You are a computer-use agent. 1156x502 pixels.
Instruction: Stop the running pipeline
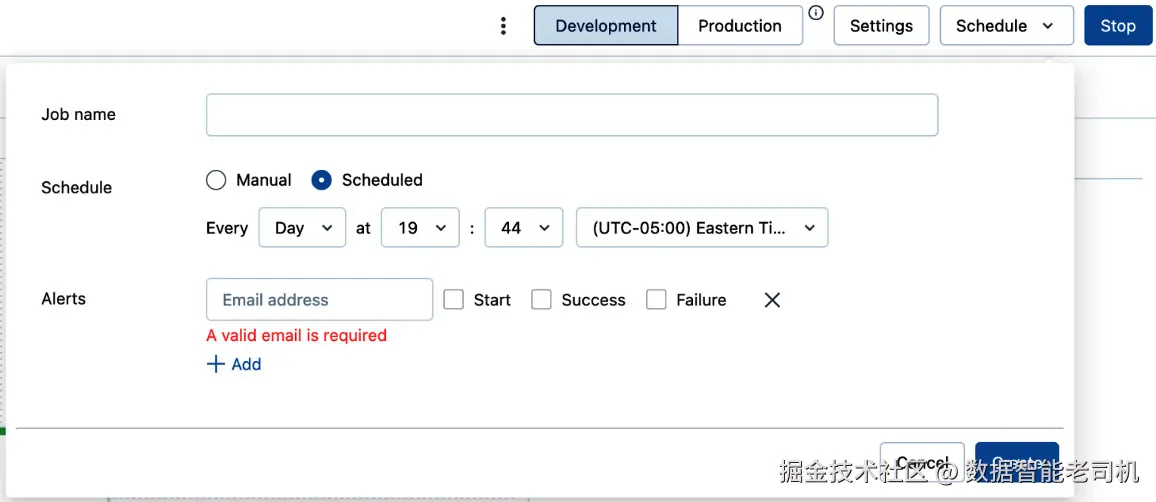[x=1117, y=26]
